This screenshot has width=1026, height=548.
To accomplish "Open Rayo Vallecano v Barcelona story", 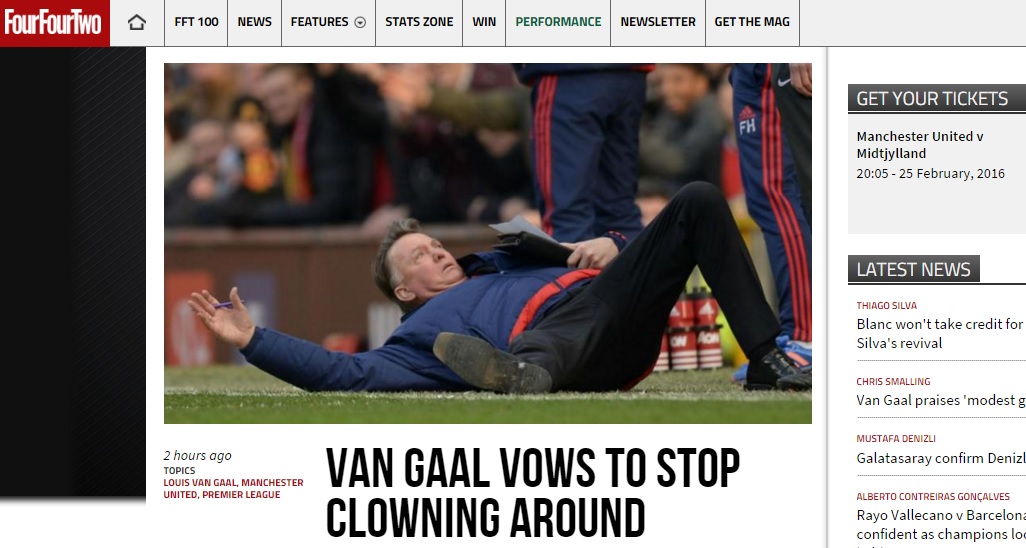I will point(941,524).
